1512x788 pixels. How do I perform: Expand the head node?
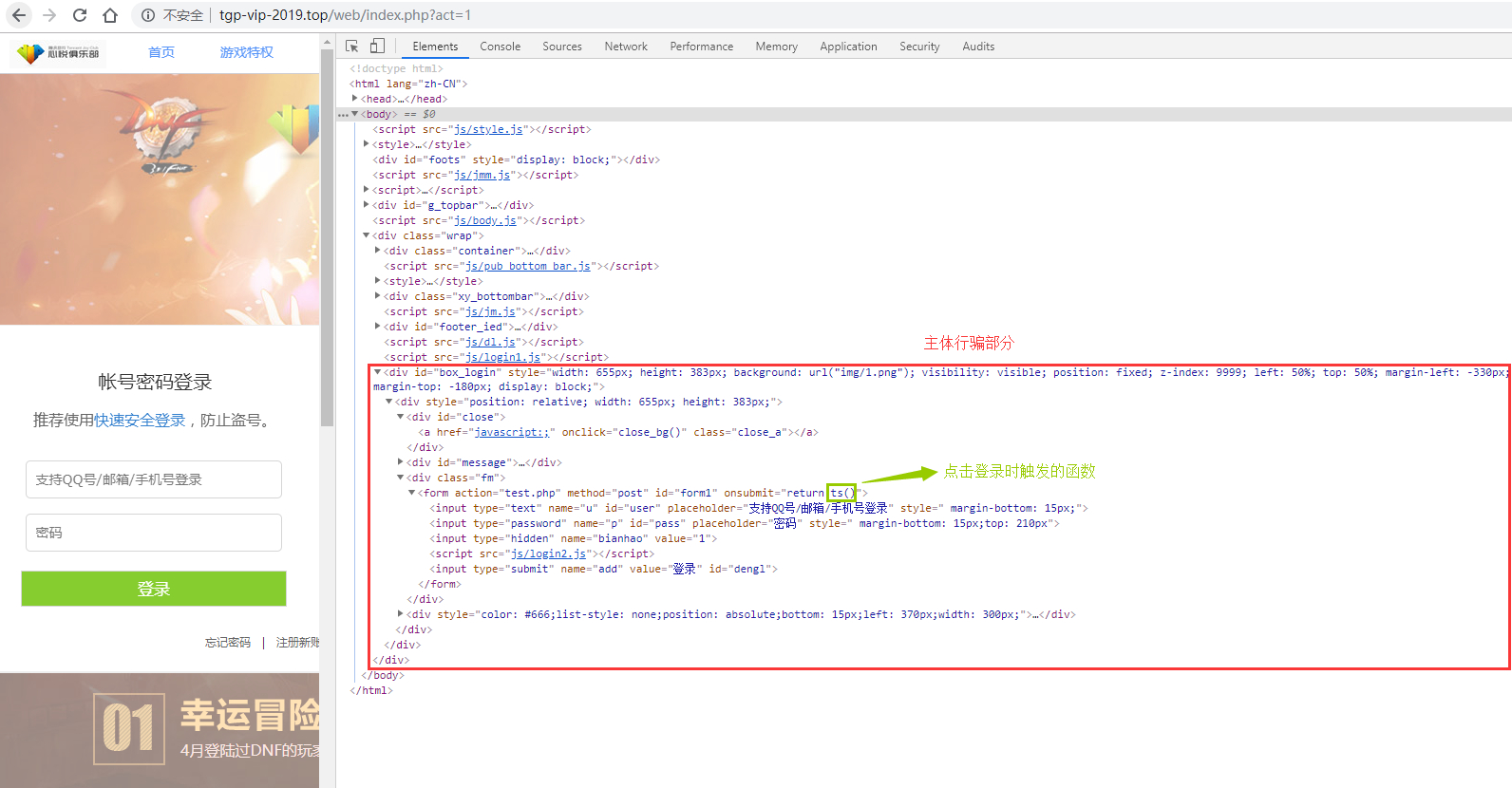(x=355, y=99)
